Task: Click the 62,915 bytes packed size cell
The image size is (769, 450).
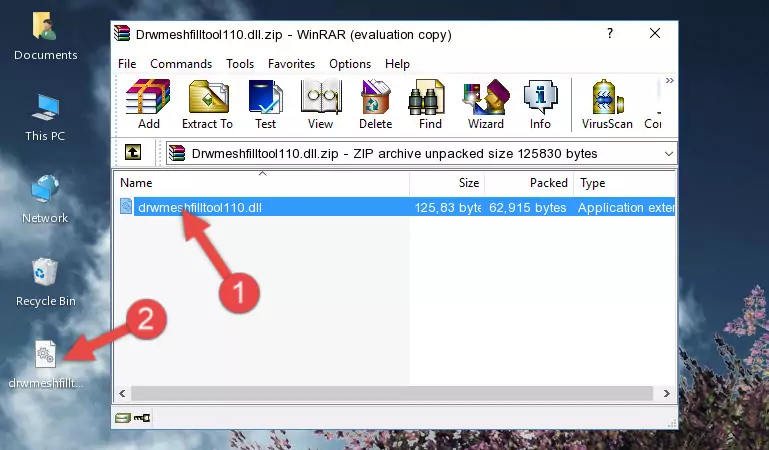Action: (528, 208)
